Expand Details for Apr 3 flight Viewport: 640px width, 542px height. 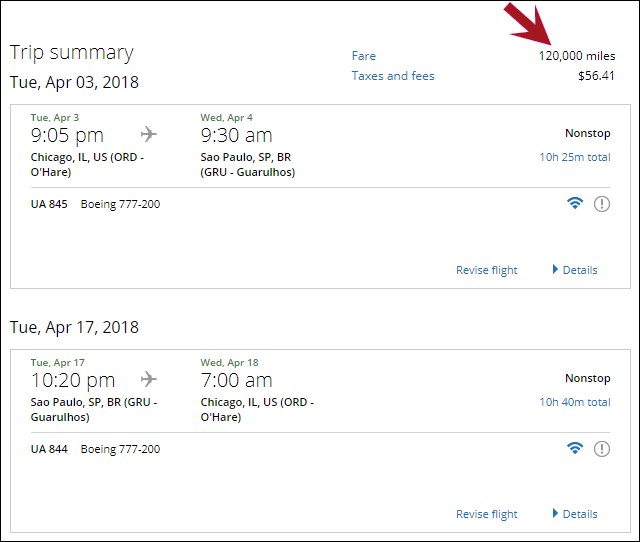coord(575,270)
